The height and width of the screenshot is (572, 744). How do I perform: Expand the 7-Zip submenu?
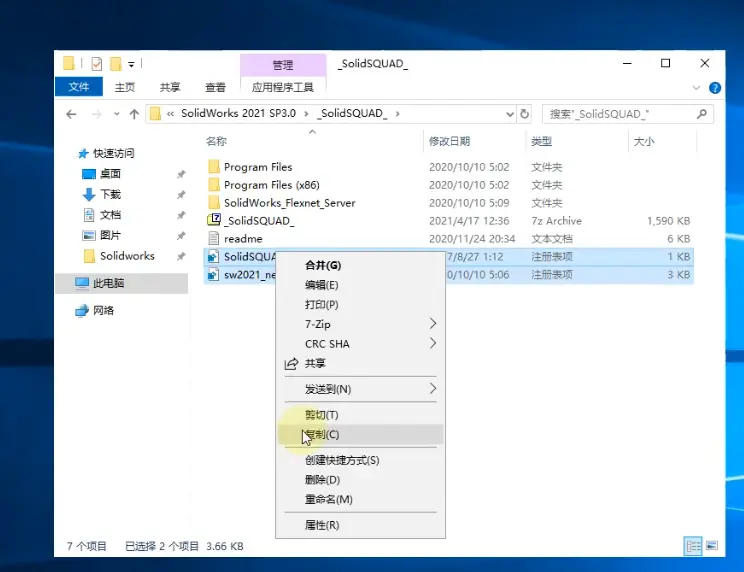click(x=360, y=324)
